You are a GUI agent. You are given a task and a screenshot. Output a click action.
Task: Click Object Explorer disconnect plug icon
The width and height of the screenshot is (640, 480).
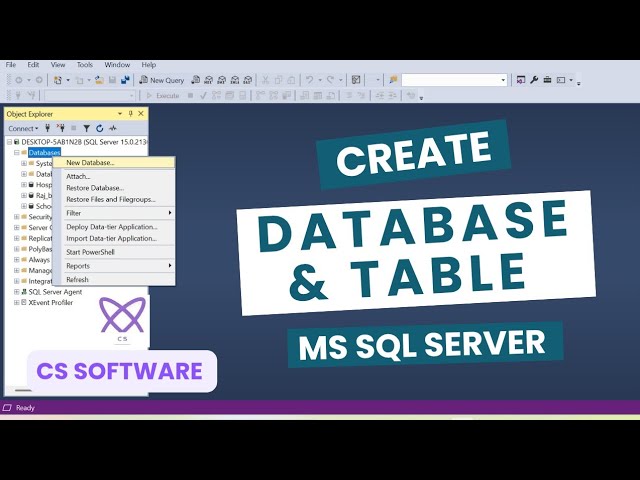pyautogui.click(x=61, y=128)
